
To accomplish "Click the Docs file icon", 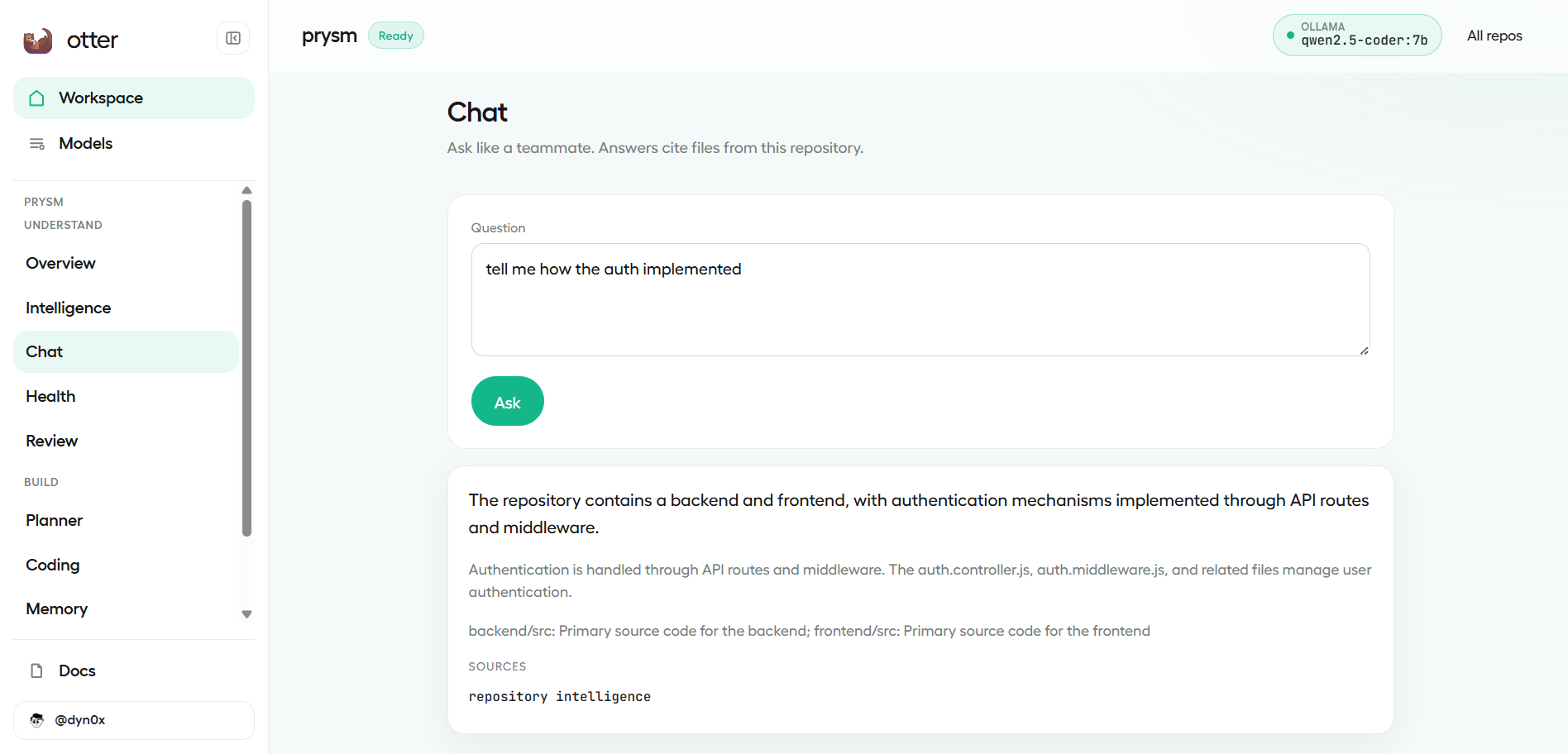I will pyautogui.click(x=36, y=670).
